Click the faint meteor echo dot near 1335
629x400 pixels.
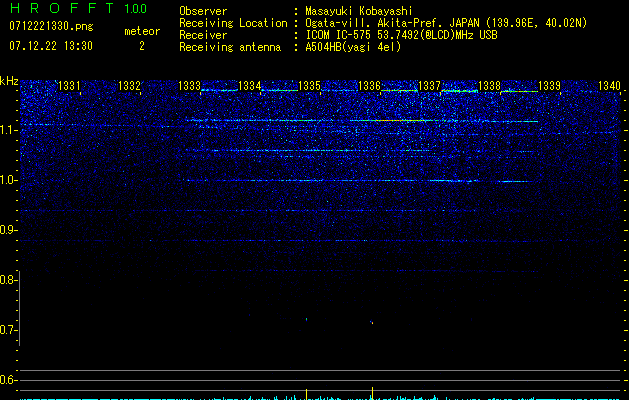point(306,319)
